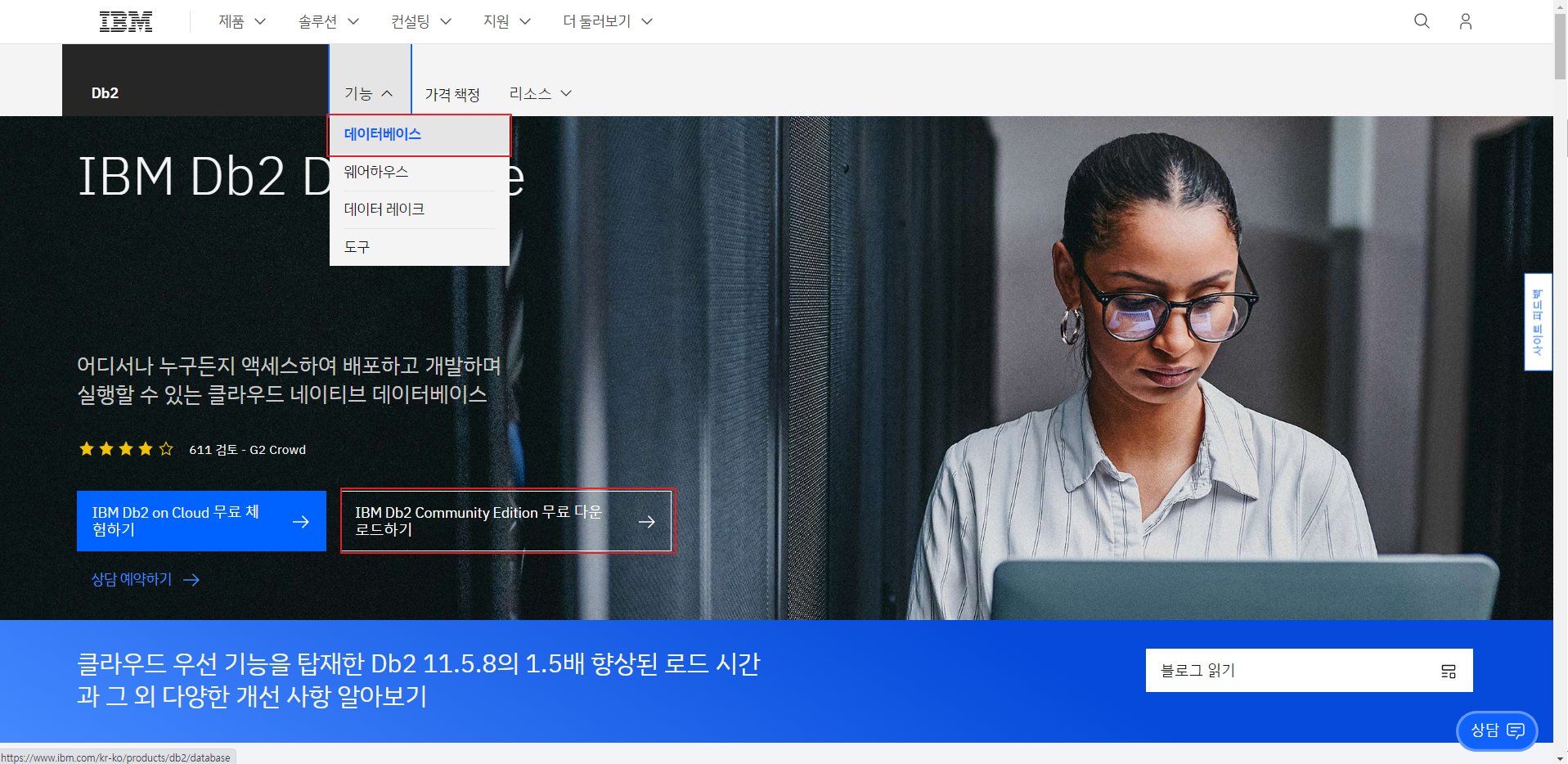Click the IBM logo
1568x764 pixels.
pyautogui.click(x=126, y=21)
